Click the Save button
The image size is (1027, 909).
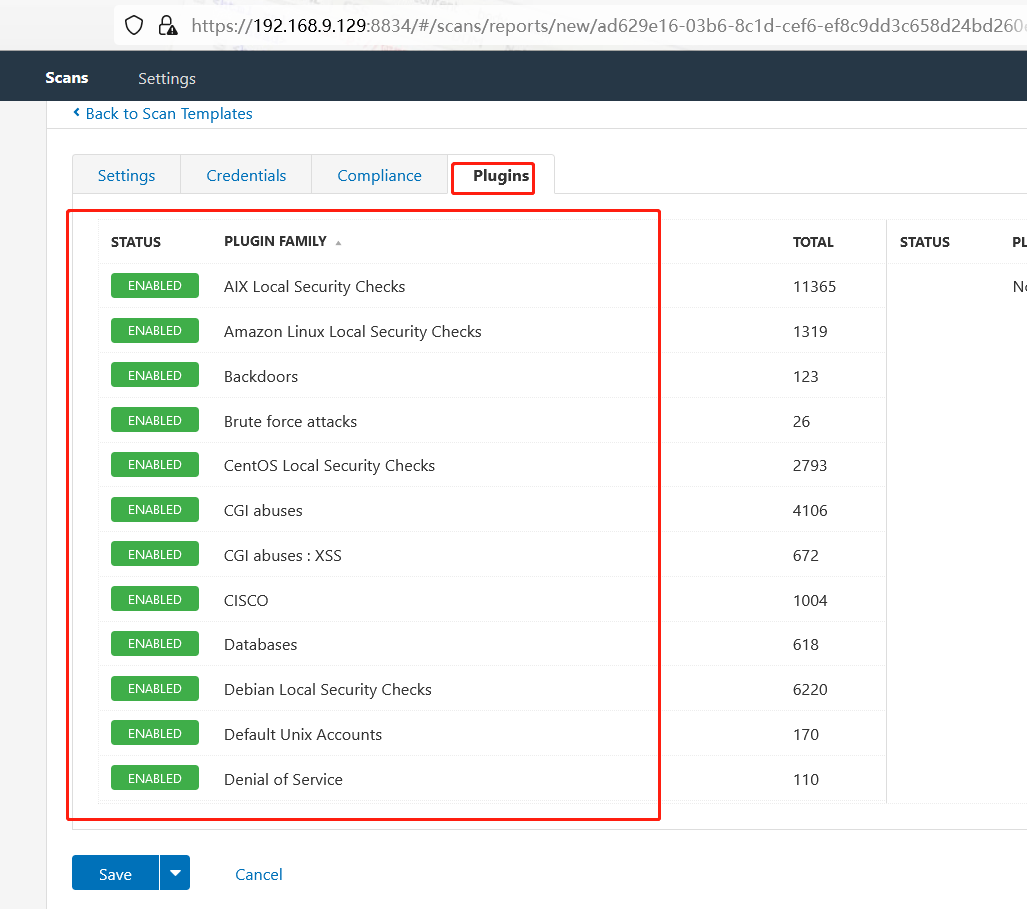115,873
